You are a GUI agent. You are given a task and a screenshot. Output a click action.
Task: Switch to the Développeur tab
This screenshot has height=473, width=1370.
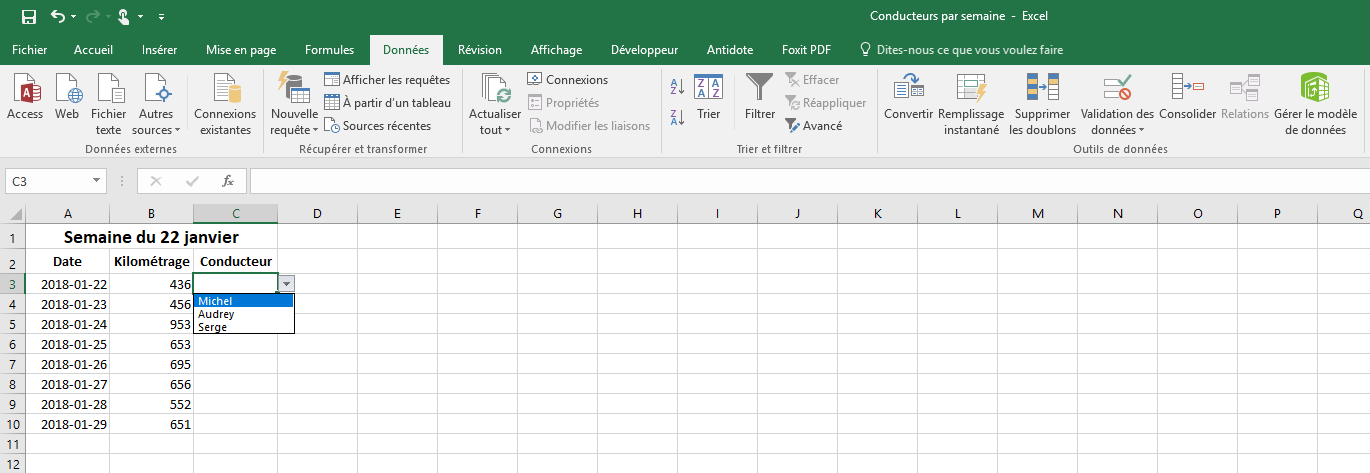tap(644, 50)
